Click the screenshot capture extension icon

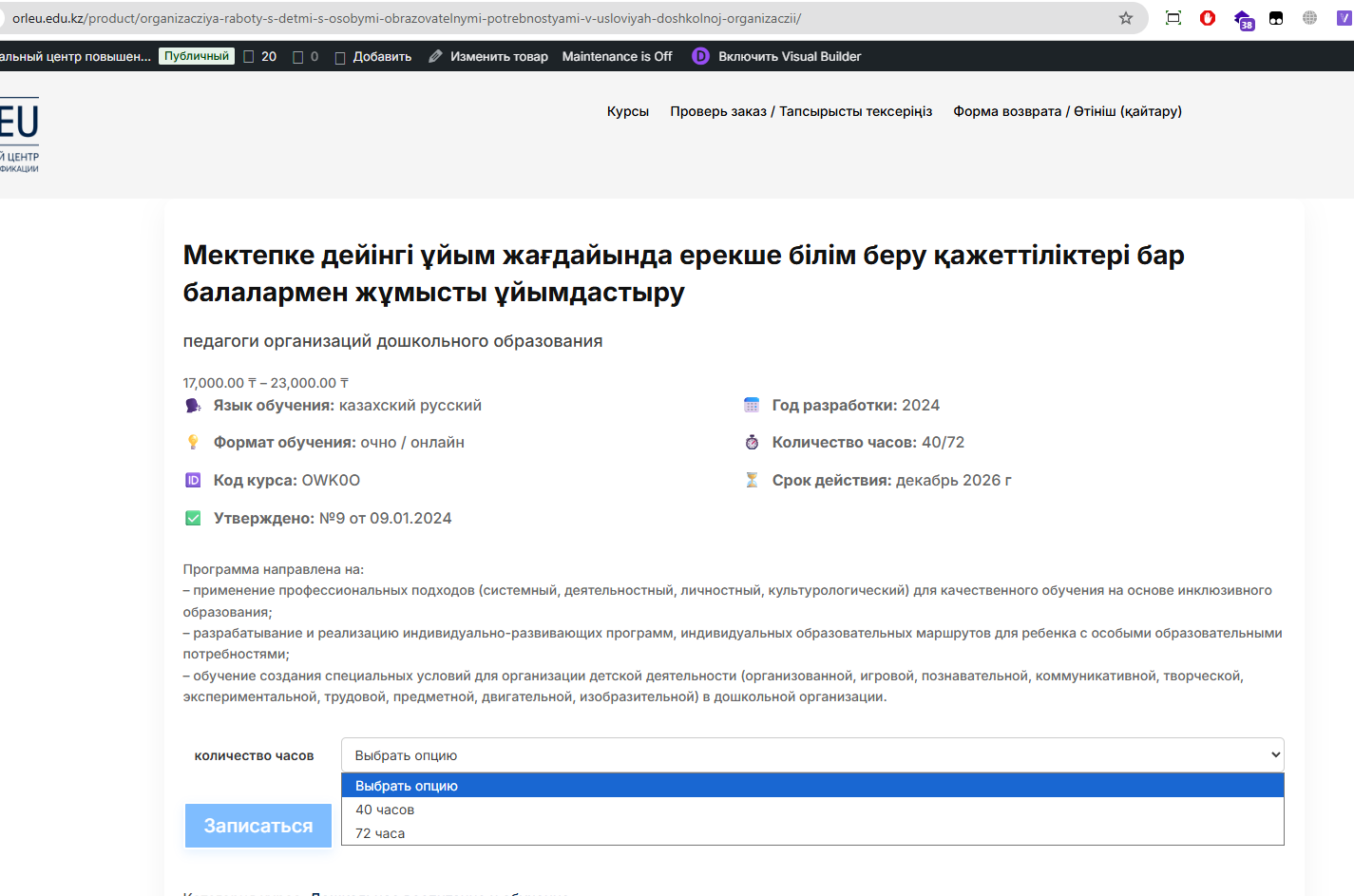click(x=1173, y=18)
